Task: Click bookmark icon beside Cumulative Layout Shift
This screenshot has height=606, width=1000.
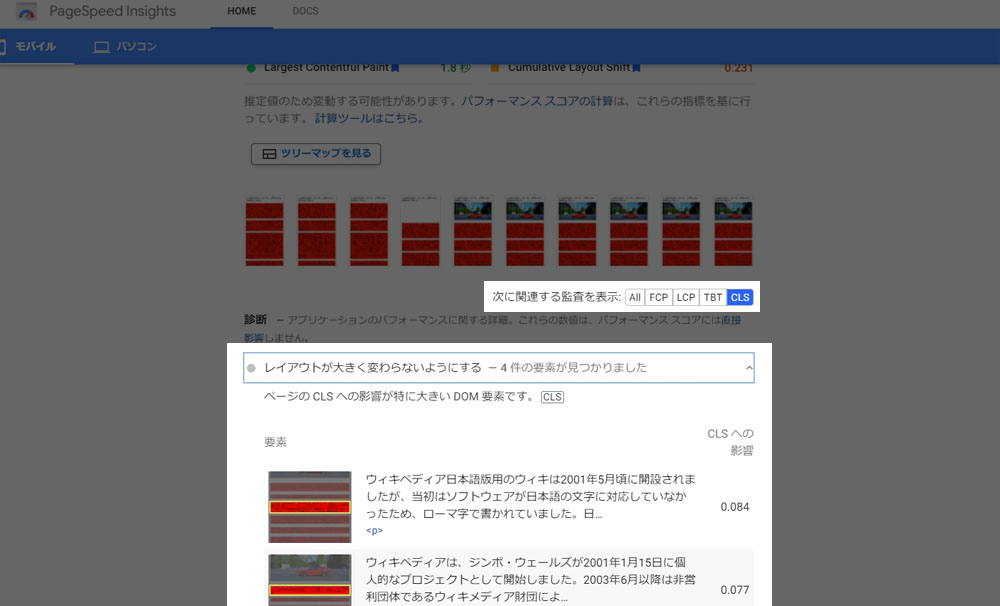Action: 636,68
